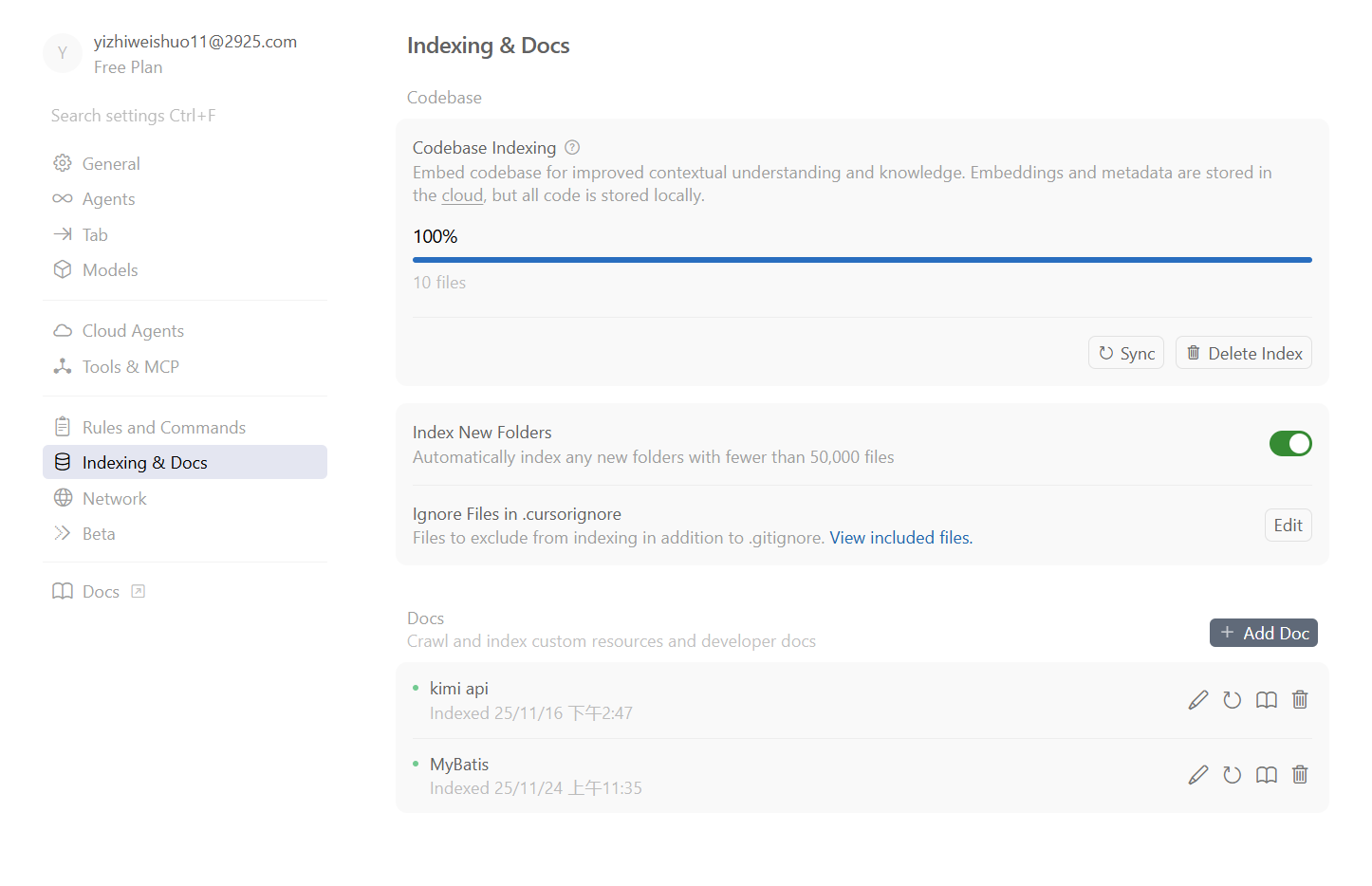Screen dimensions: 1372x886
Task: Reindex MyBatis doc with refresh icon
Action: coord(1233,775)
